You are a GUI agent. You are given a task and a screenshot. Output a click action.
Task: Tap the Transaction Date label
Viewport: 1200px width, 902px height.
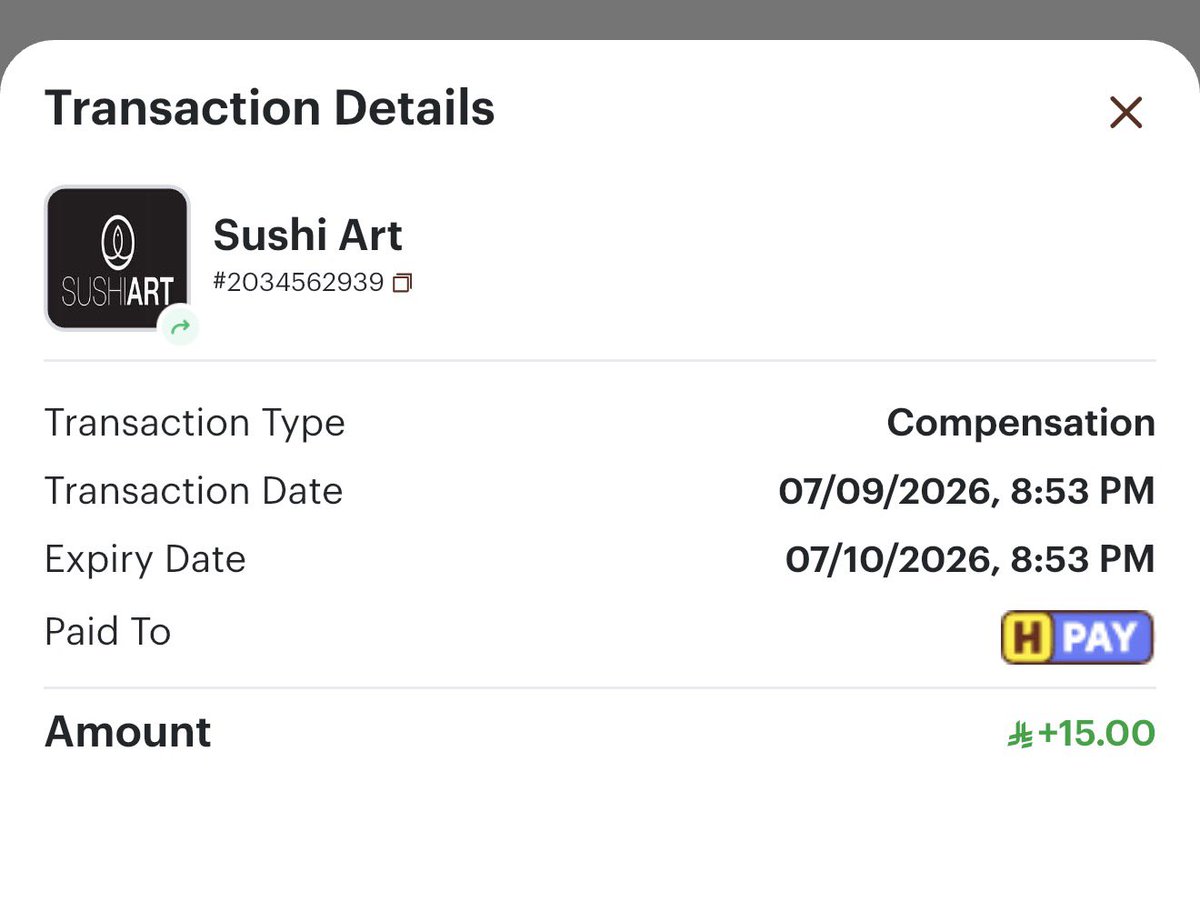pos(194,491)
